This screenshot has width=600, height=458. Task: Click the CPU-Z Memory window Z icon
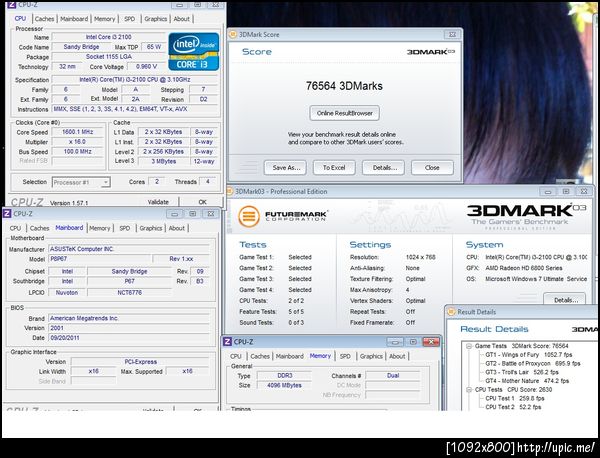click(x=227, y=342)
